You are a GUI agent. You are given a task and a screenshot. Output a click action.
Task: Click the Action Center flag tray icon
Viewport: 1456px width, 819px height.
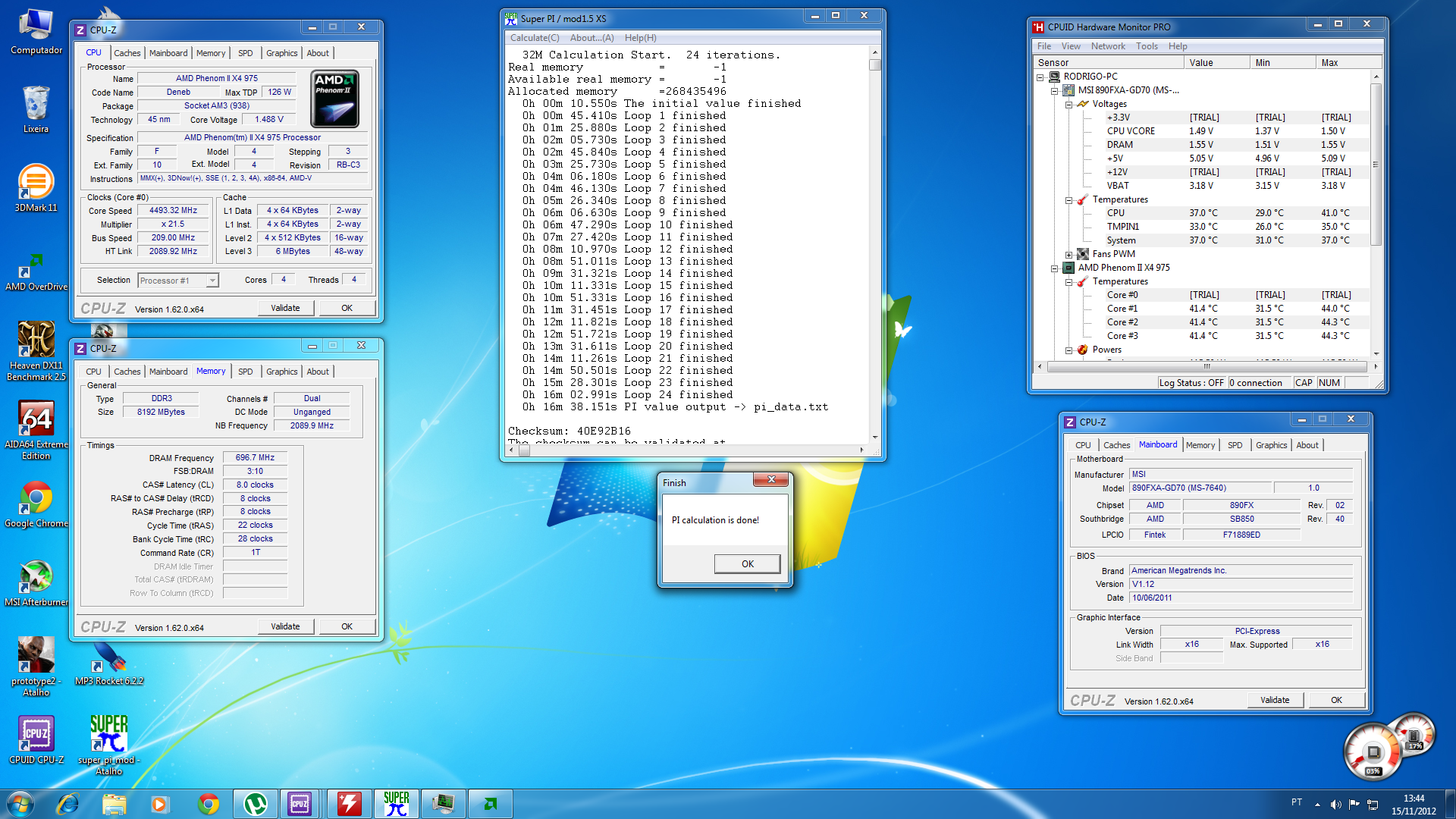[x=1354, y=805]
